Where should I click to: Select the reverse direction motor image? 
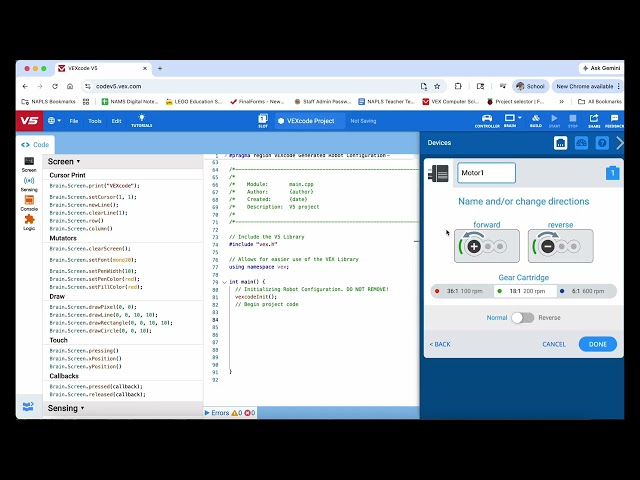(x=560, y=246)
